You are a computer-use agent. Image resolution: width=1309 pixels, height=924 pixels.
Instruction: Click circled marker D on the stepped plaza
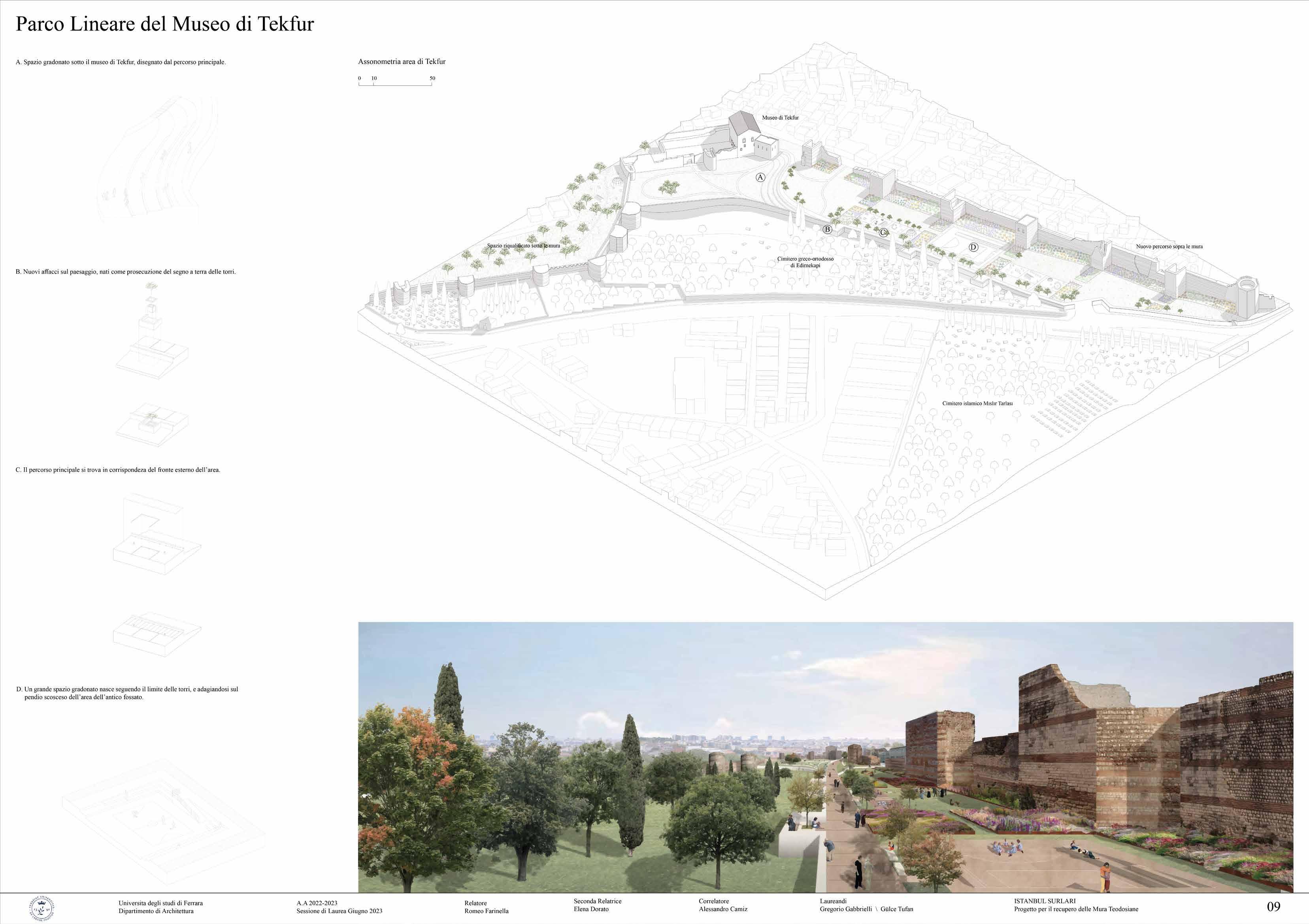click(x=973, y=247)
